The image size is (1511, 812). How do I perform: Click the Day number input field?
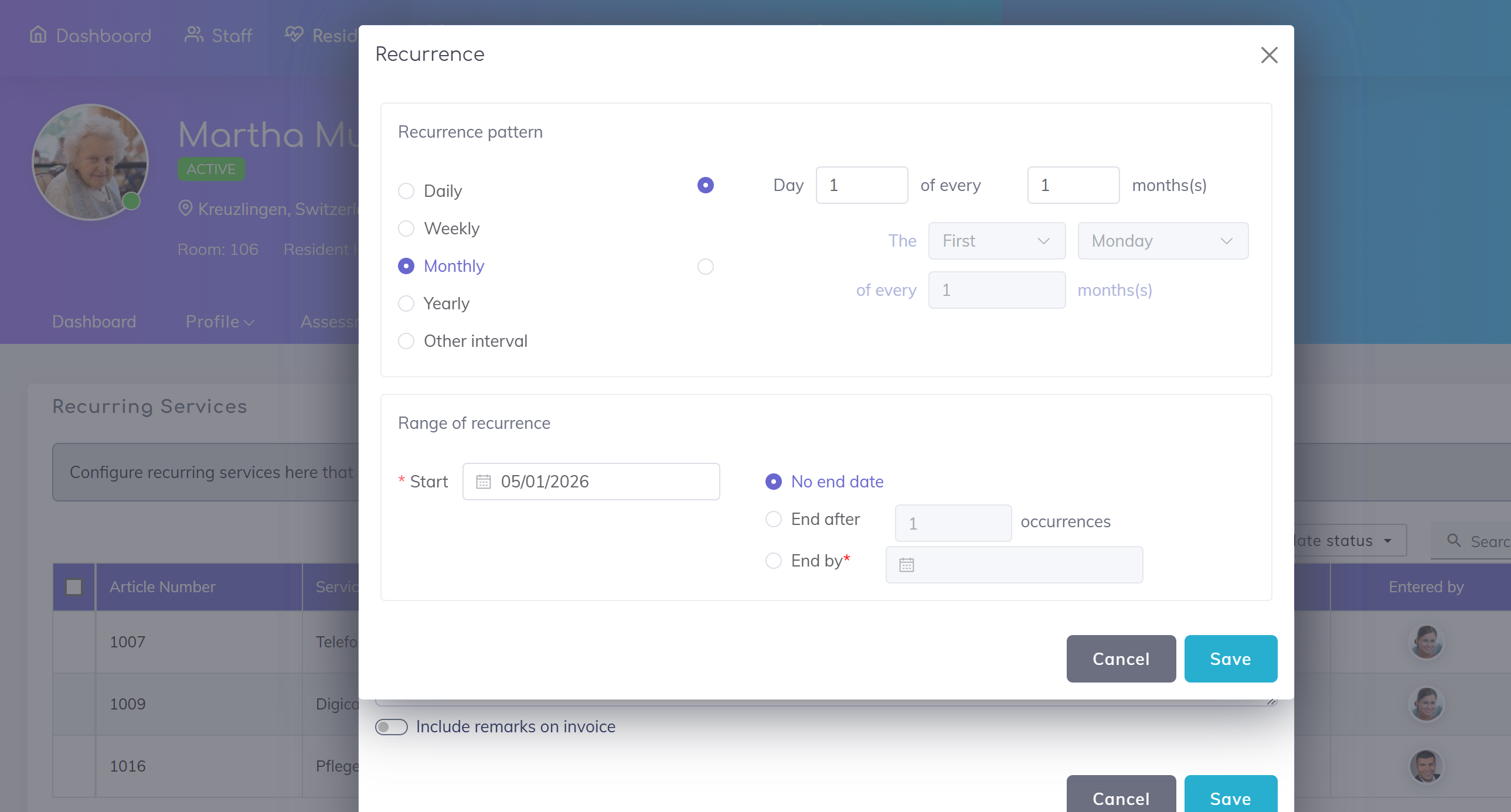[861, 185]
